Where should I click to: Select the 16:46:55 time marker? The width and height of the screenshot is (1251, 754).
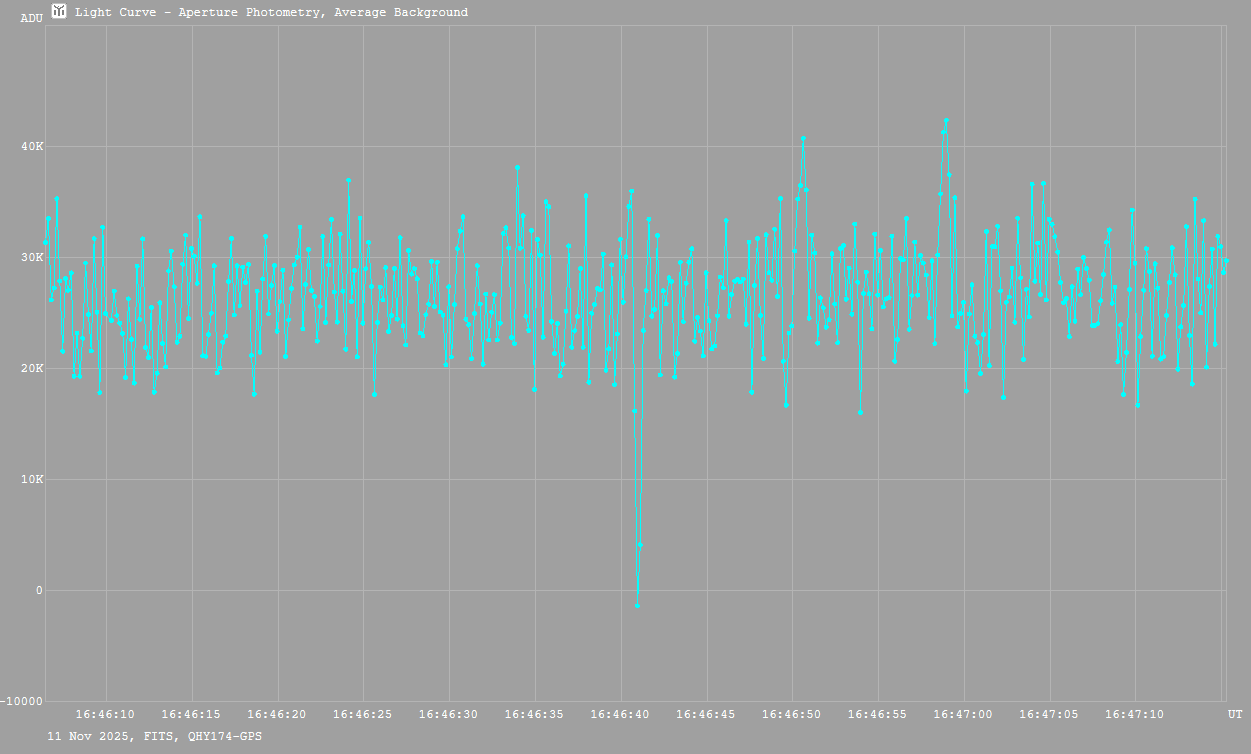click(x=877, y=715)
